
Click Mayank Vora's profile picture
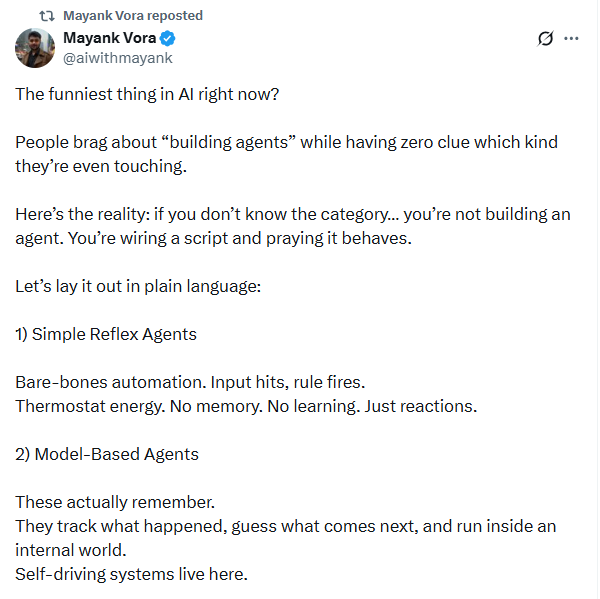click(35, 48)
